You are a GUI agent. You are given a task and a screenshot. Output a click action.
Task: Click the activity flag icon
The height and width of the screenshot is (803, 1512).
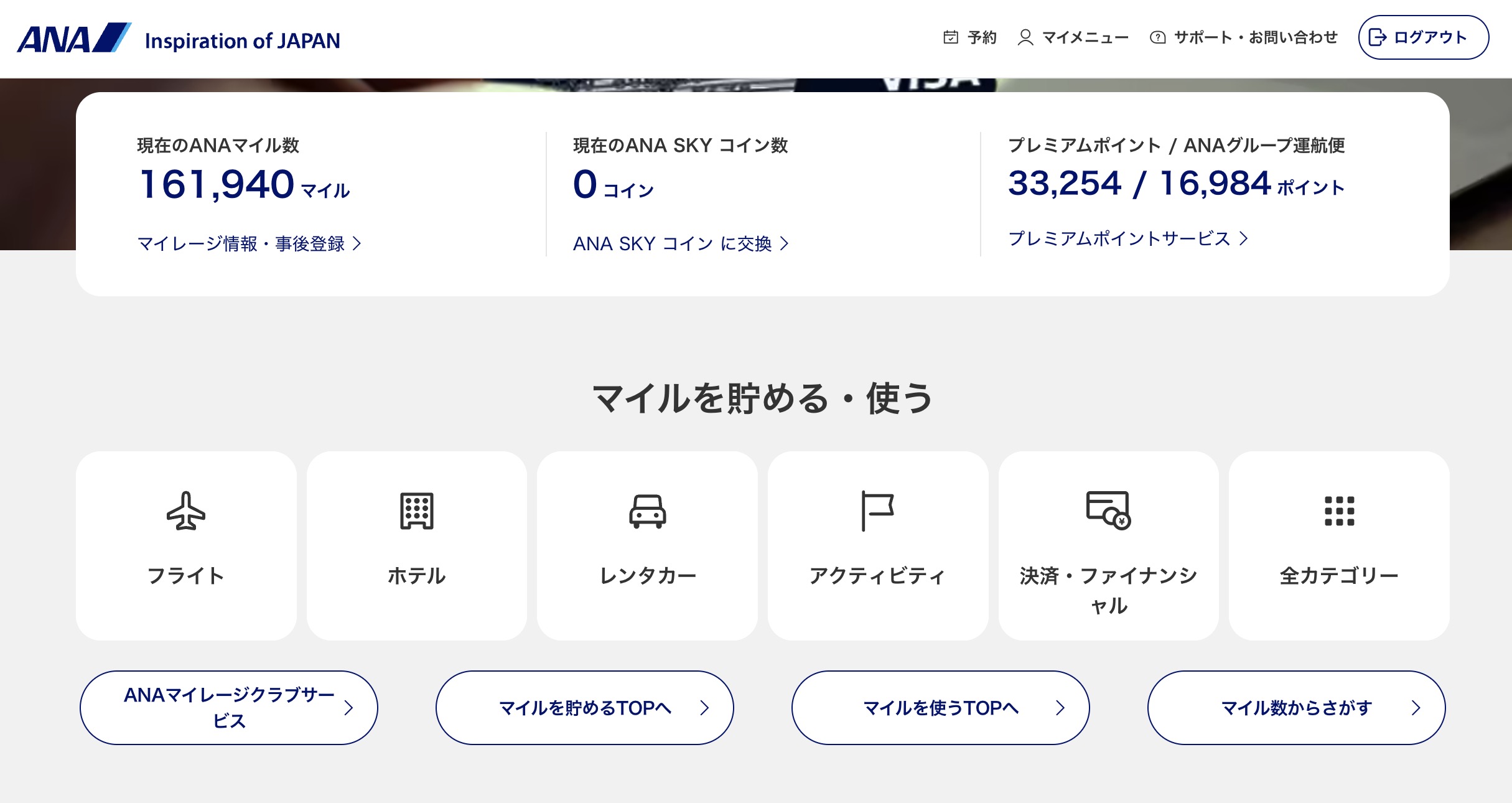pos(877,511)
